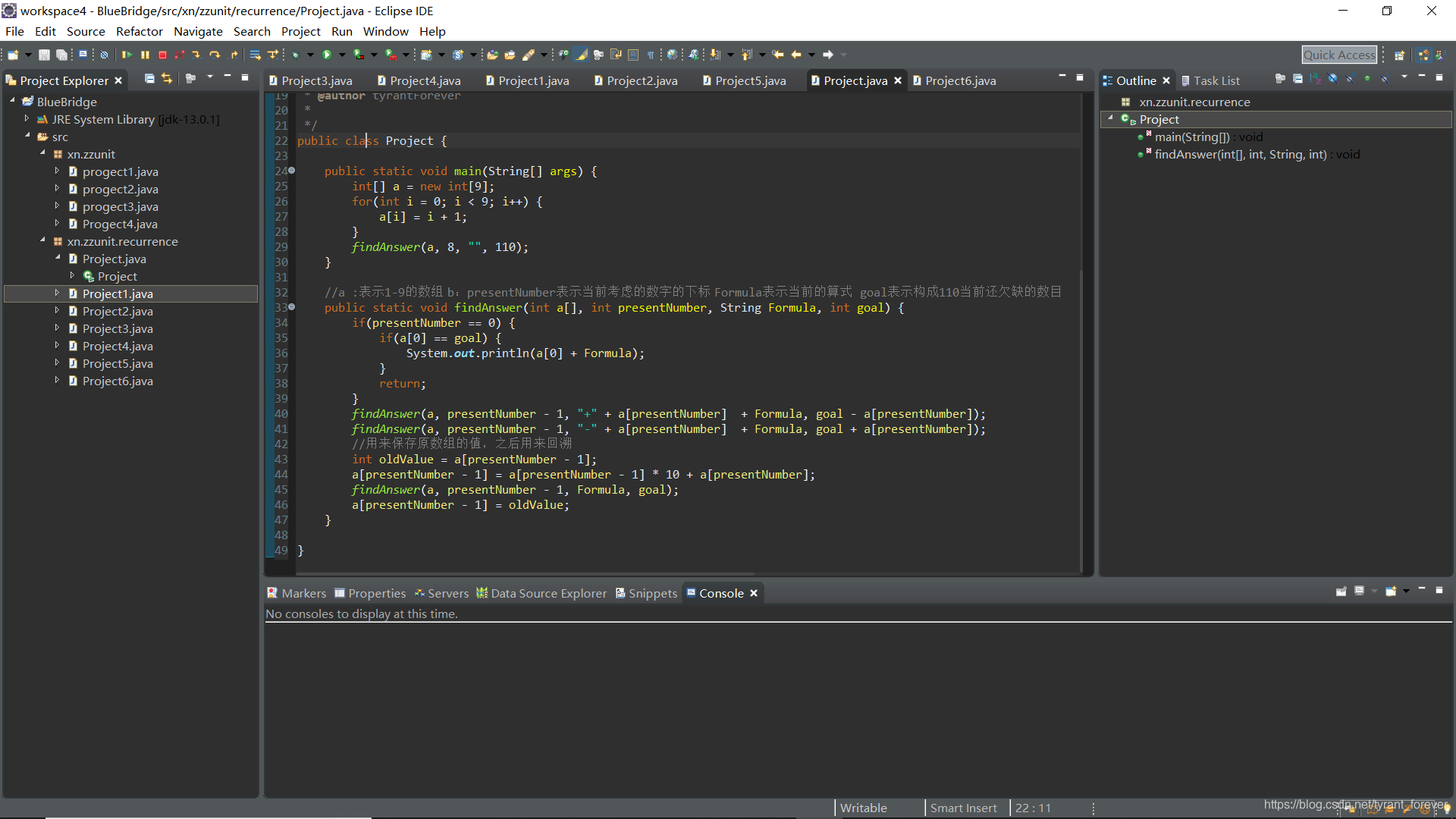Toggle alphabetical Sort in Outline panel
The width and height of the screenshot is (1456, 819).
click(1315, 79)
